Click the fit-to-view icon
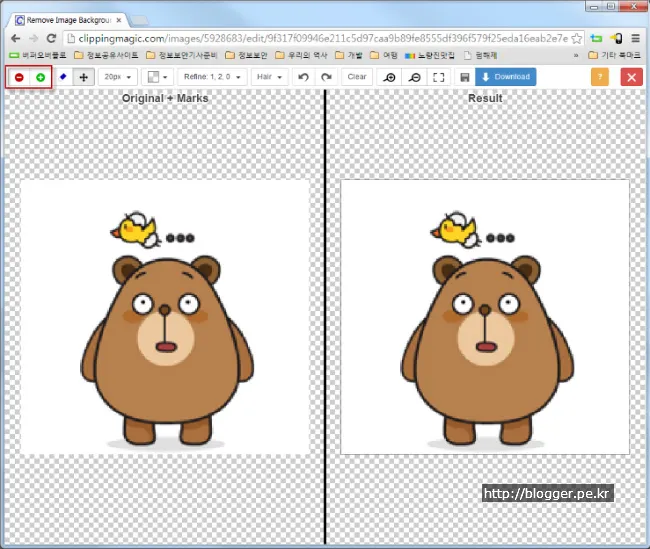The height and width of the screenshot is (549, 650). pyautogui.click(x=438, y=77)
